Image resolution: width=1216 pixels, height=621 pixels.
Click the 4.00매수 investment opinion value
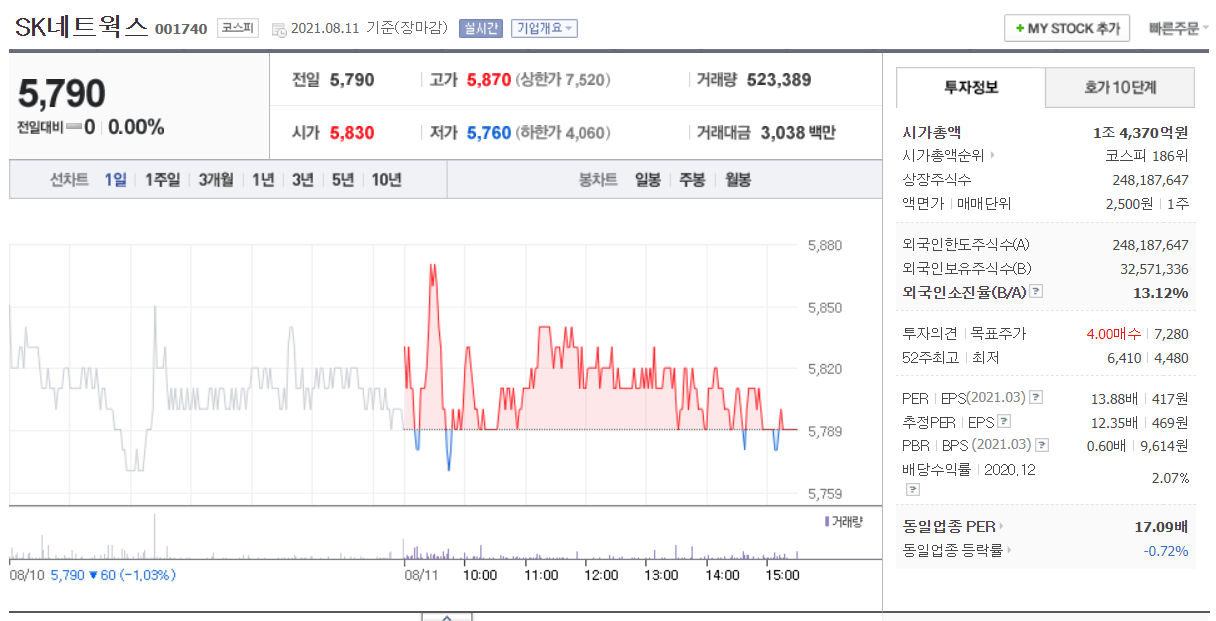[x=1115, y=333]
